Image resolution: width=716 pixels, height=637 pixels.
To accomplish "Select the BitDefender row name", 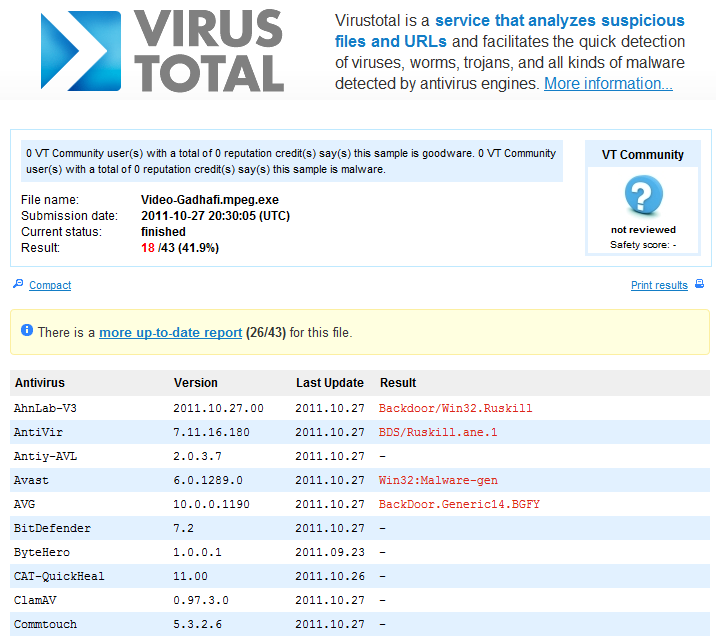I will [x=52, y=528].
